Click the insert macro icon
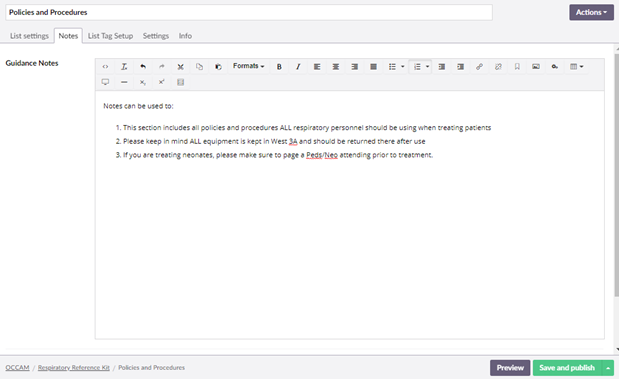This screenshot has width=619, height=379. tap(555, 67)
